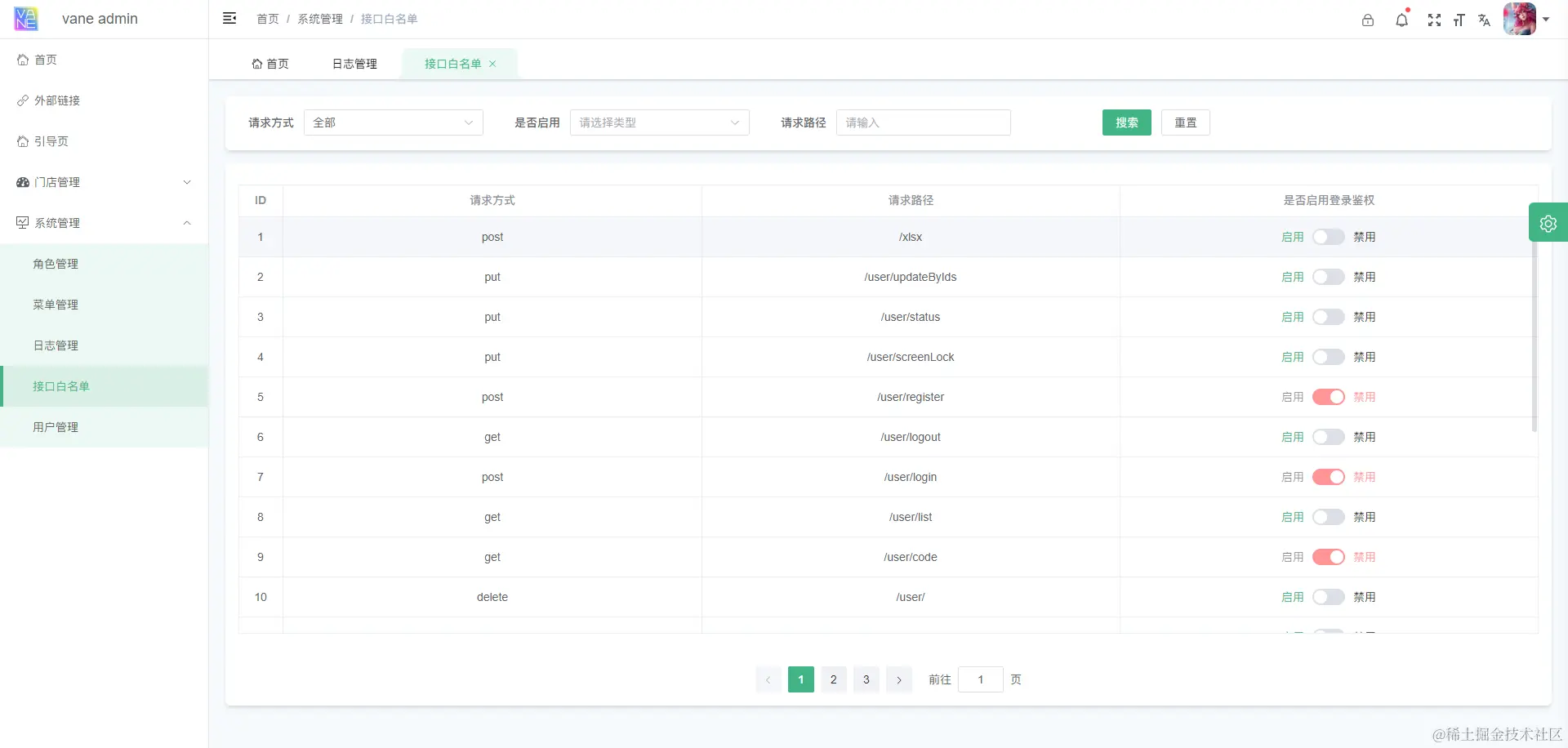The width and height of the screenshot is (1568, 748).
Task: Open the 是否启用 type dropdown
Action: point(660,122)
